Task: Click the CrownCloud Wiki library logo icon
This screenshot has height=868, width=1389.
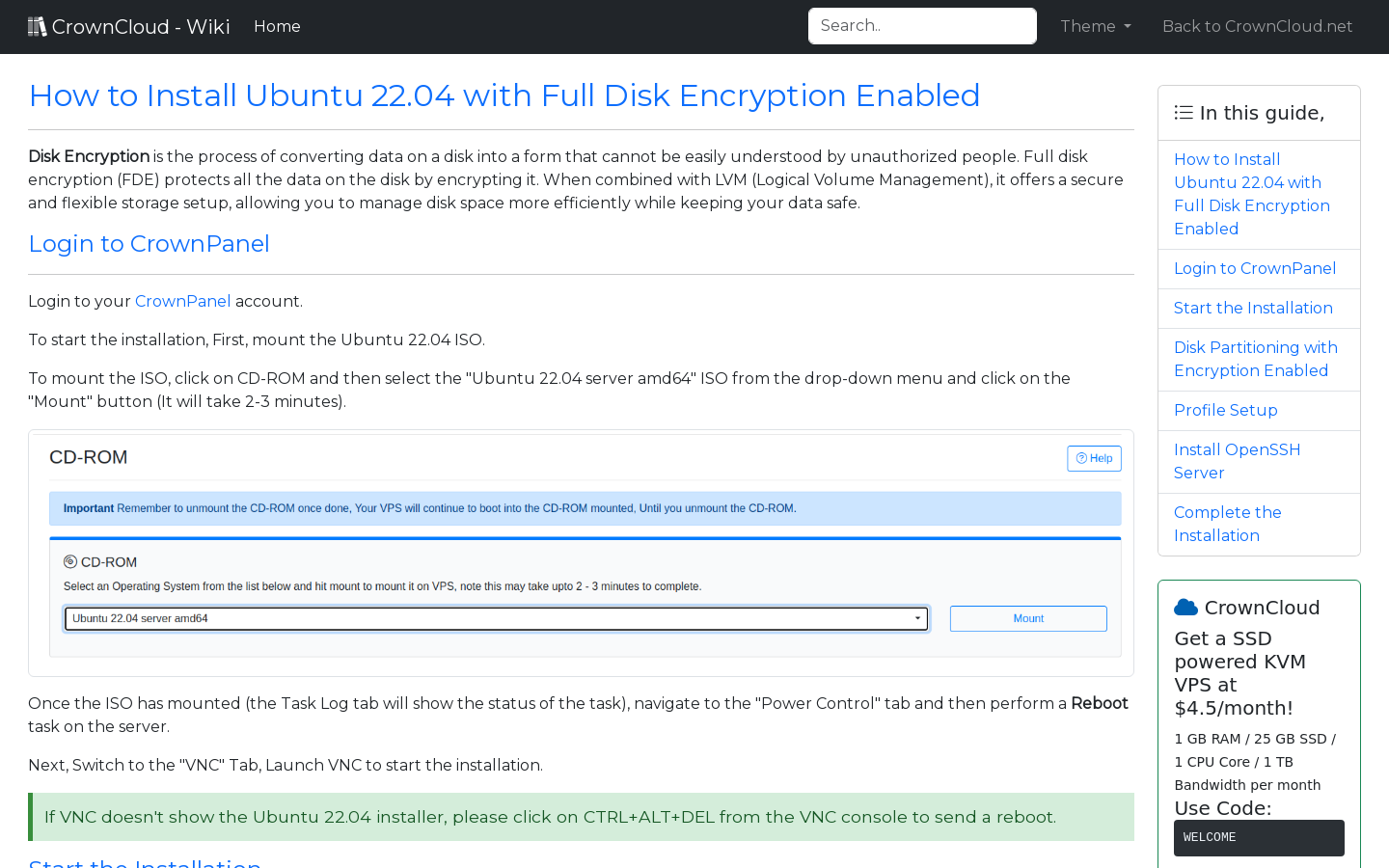Action: tap(37, 25)
